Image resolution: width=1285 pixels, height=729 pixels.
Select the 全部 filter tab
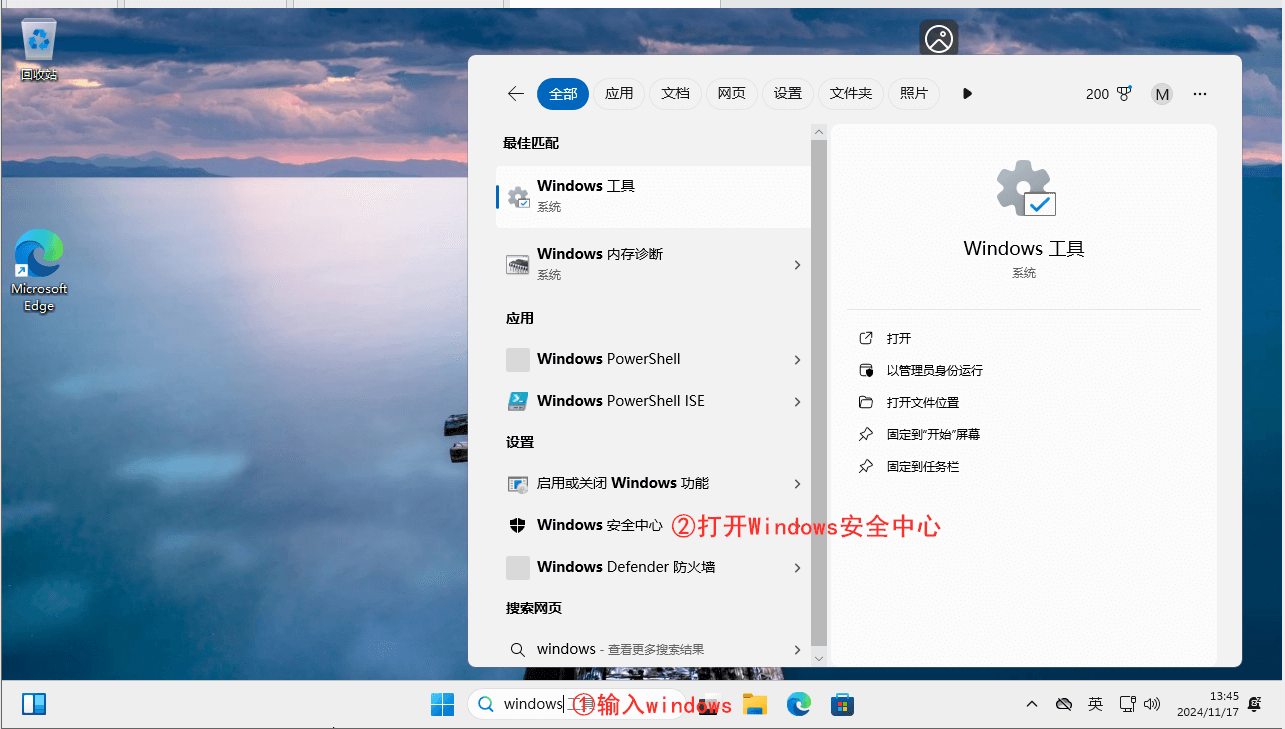pos(563,94)
